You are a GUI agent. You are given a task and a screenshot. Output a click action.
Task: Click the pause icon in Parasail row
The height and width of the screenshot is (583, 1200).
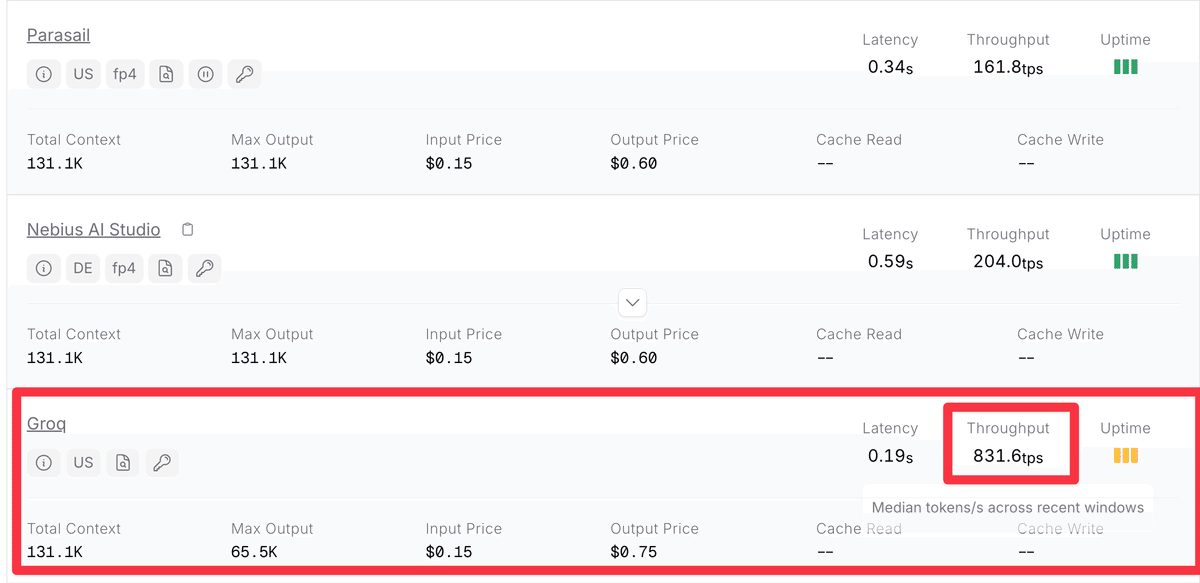click(x=205, y=74)
